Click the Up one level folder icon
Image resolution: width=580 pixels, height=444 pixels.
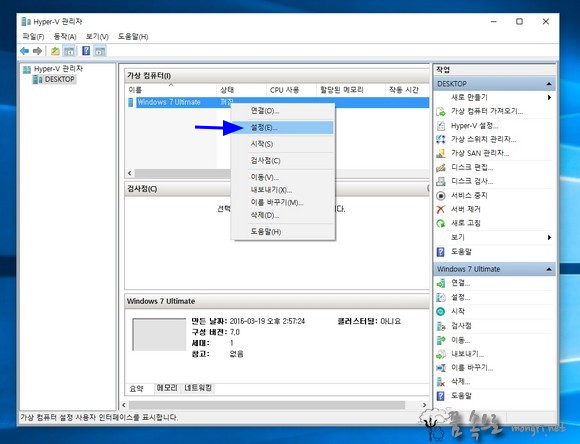55,51
